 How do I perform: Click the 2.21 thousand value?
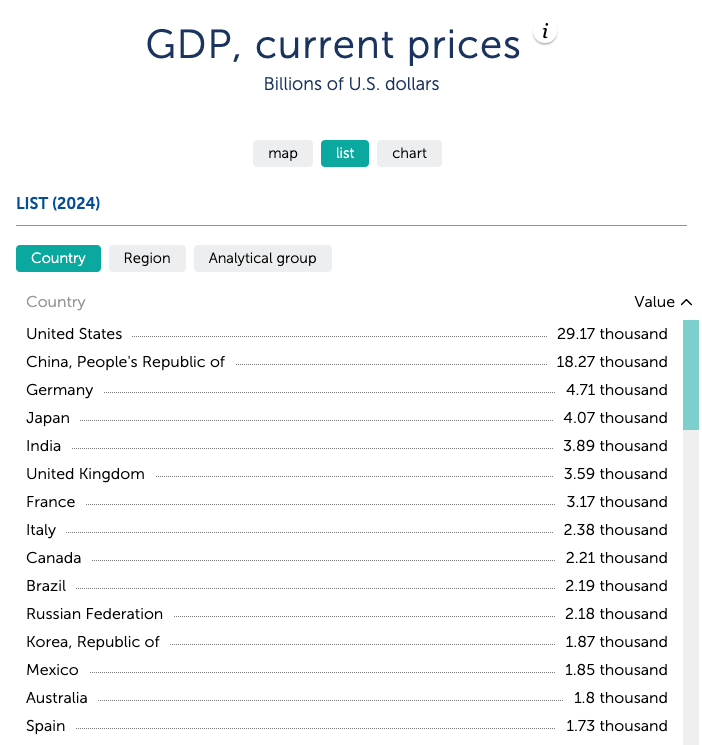tap(616, 558)
